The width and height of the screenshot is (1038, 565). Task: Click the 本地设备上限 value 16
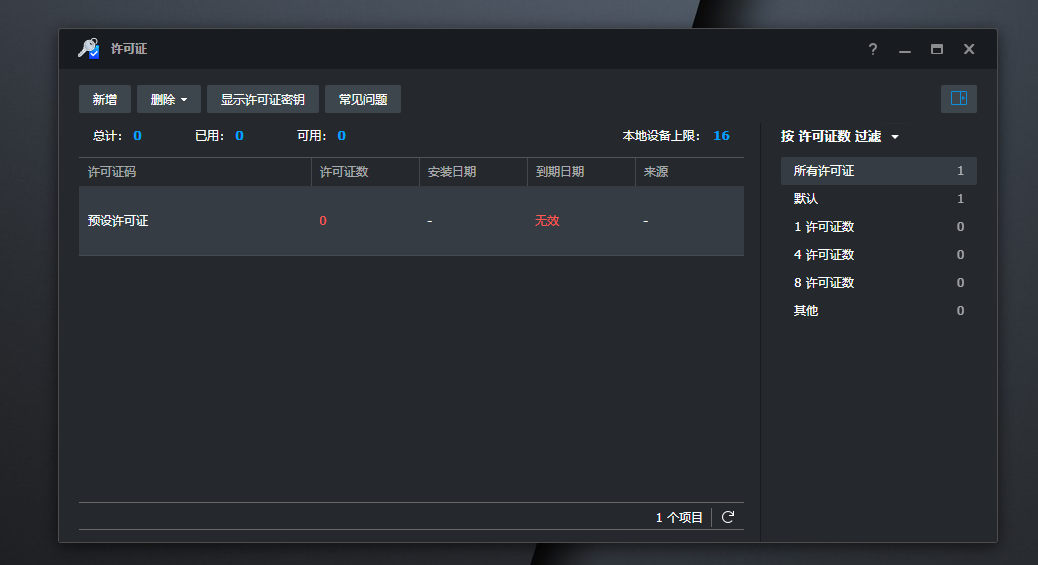coord(722,136)
